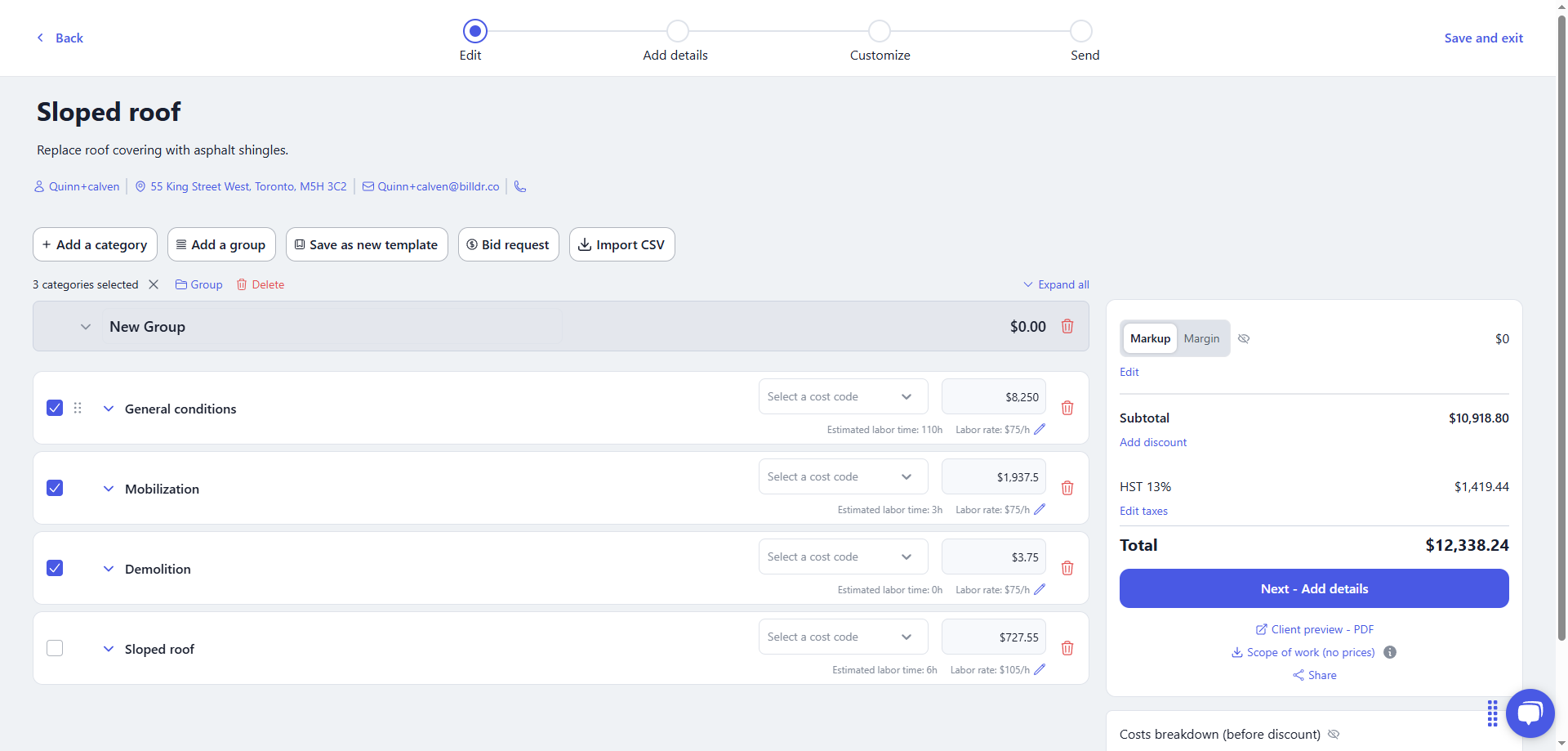Uncheck the General conditions checkbox
Viewport: 1568px width, 751px height.
coord(55,408)
